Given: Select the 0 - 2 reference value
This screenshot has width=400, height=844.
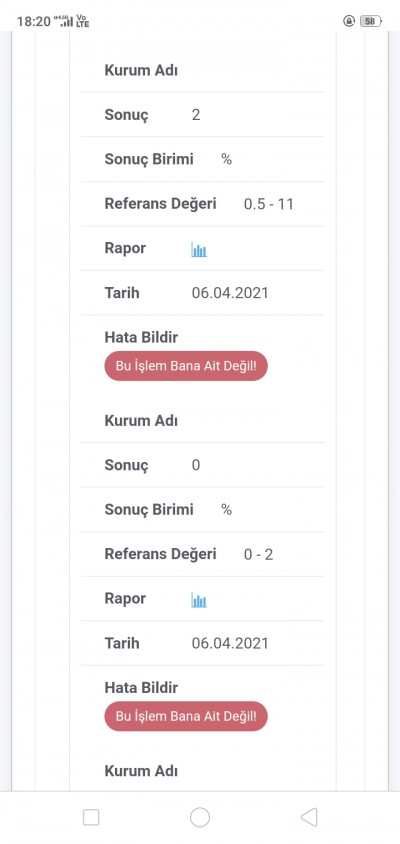Looking at the screenshot, I should tap(258, 554).
